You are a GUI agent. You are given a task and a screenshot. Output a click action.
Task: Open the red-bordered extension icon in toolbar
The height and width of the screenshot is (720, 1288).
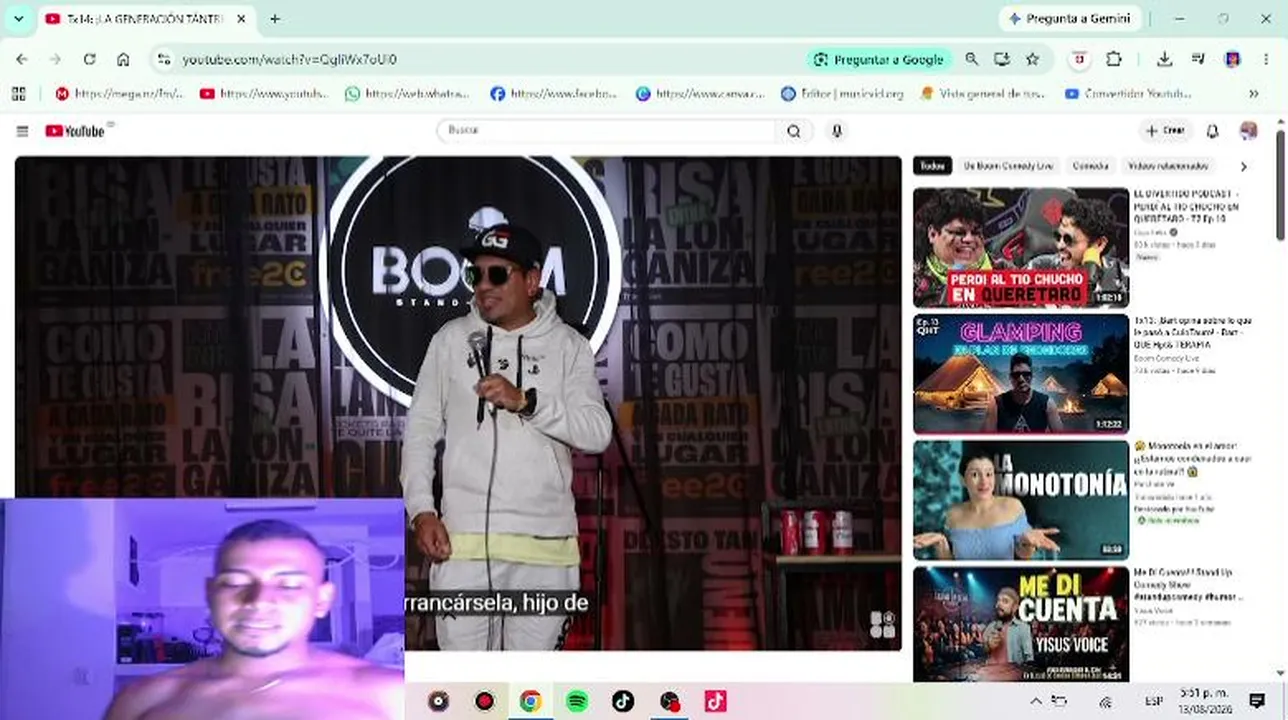[x=1078, y=59]
